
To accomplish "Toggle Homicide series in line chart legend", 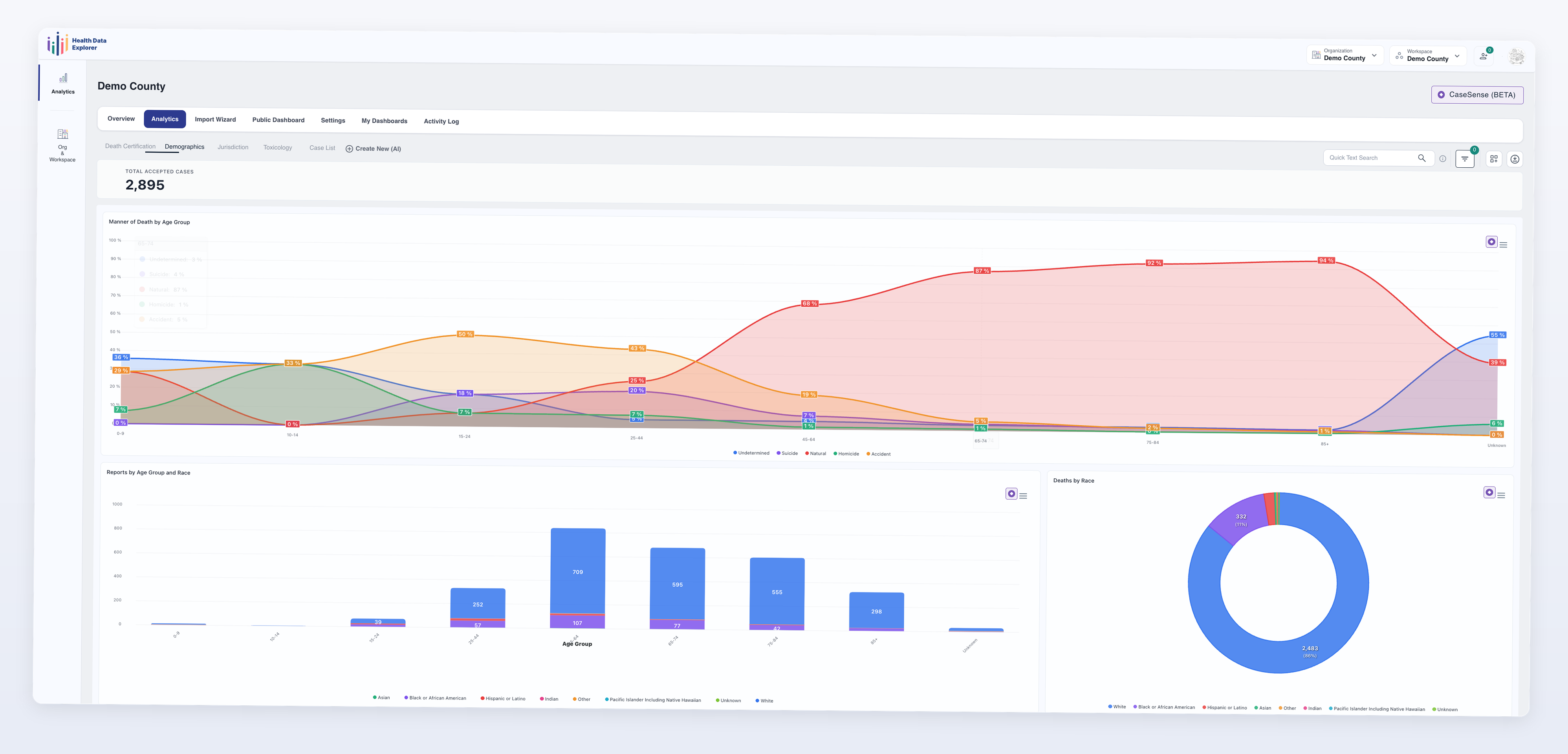I will (846, 453).
